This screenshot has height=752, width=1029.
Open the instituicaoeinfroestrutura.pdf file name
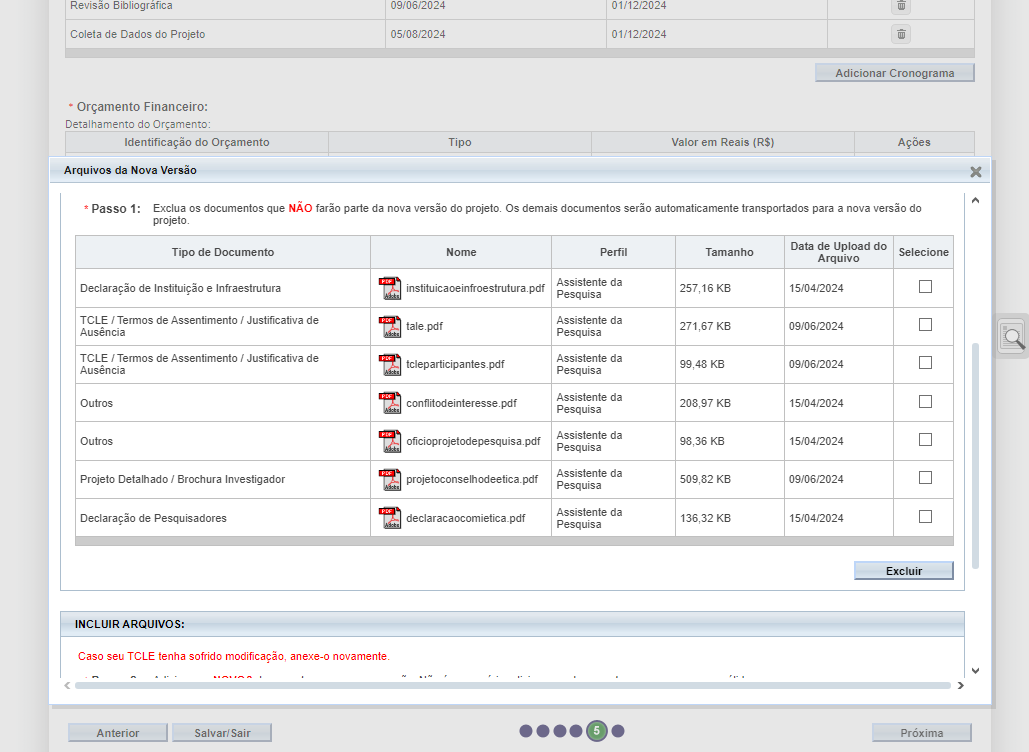[x=475, y=288]
